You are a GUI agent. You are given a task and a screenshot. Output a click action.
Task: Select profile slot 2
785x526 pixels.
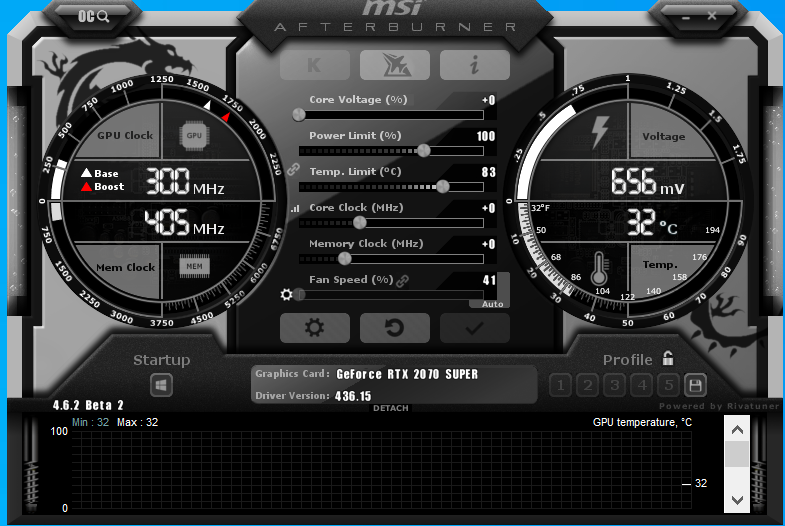(587, 385)
